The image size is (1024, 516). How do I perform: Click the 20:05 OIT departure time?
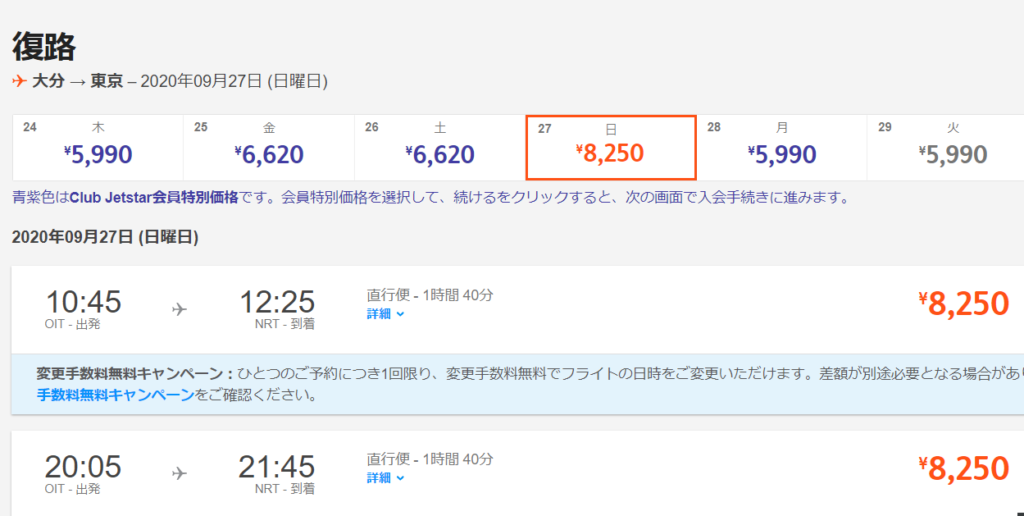point(83,467)
